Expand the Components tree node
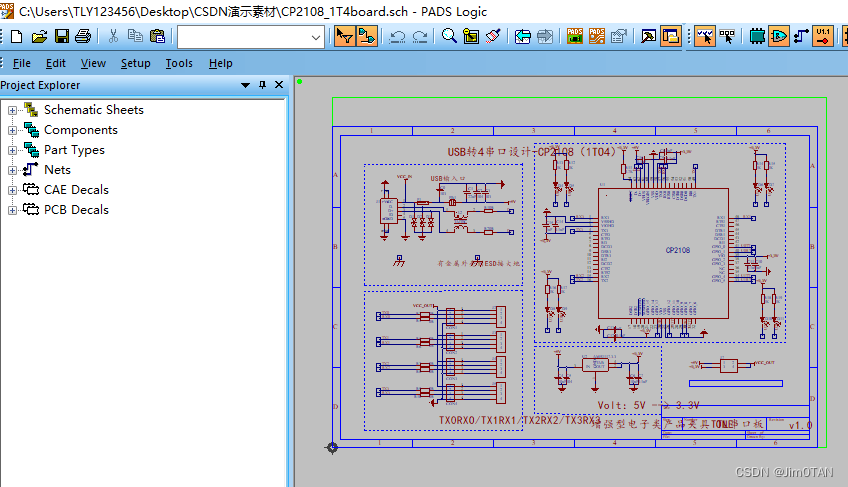Screen dimensions: 848x487 pyautogui.click(x=12, y=130)
